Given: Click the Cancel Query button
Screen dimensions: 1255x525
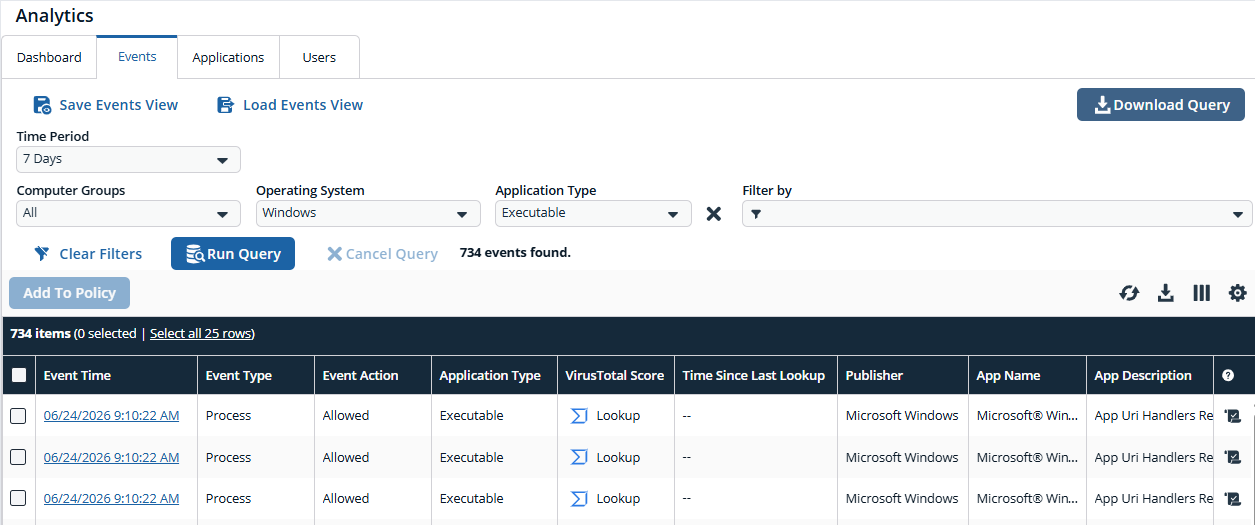Looking at the screenshot, I should [382, 254].
